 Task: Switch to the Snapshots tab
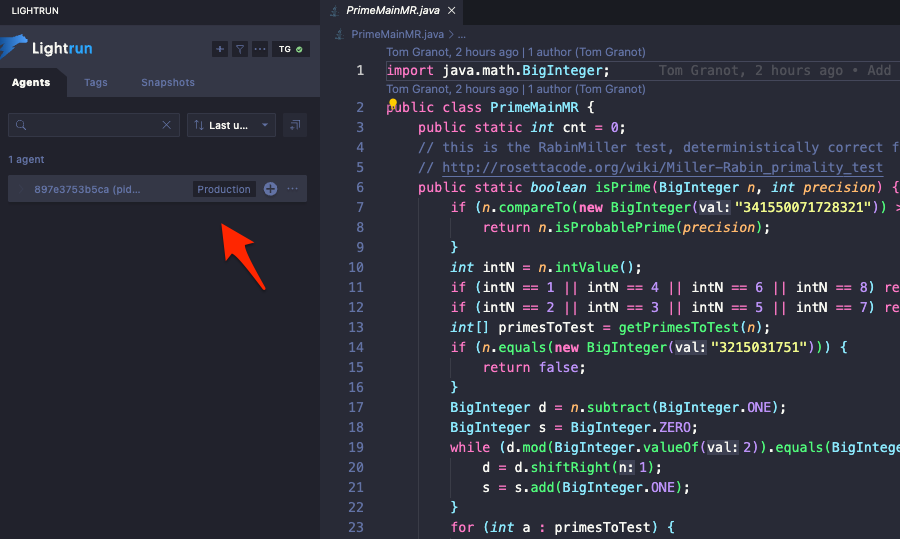(168, 83)
